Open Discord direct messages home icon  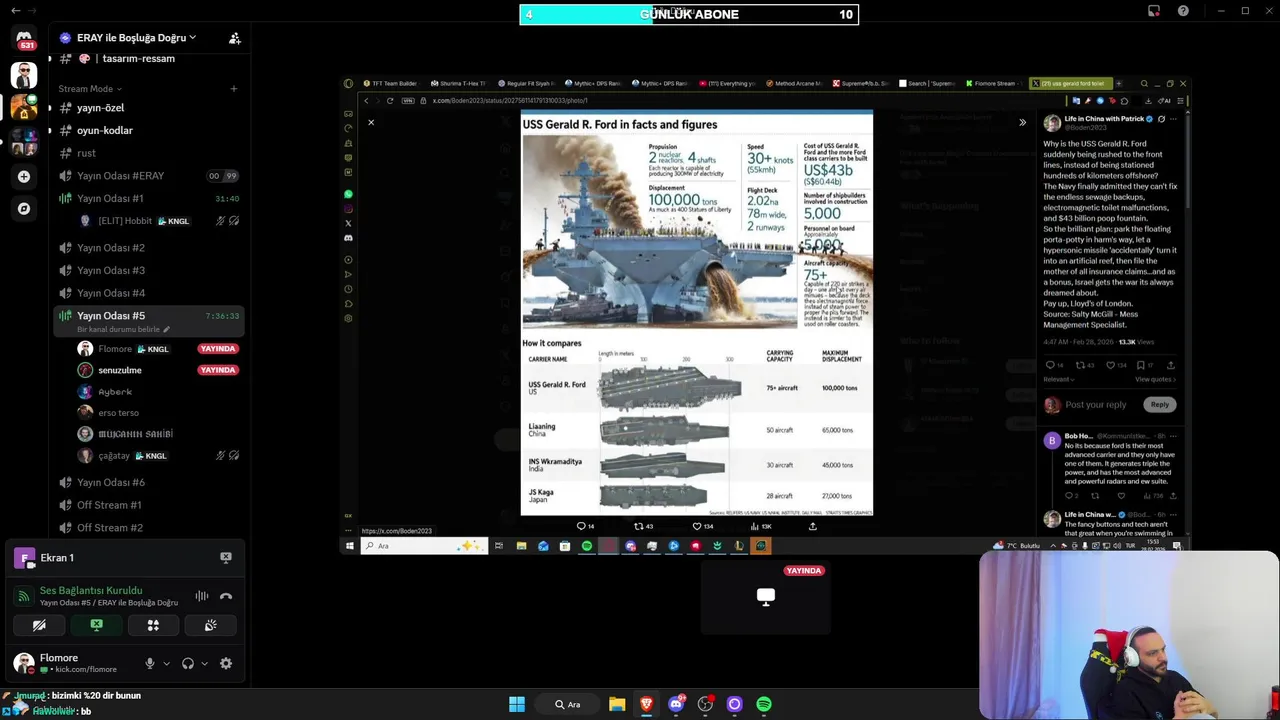24,39
